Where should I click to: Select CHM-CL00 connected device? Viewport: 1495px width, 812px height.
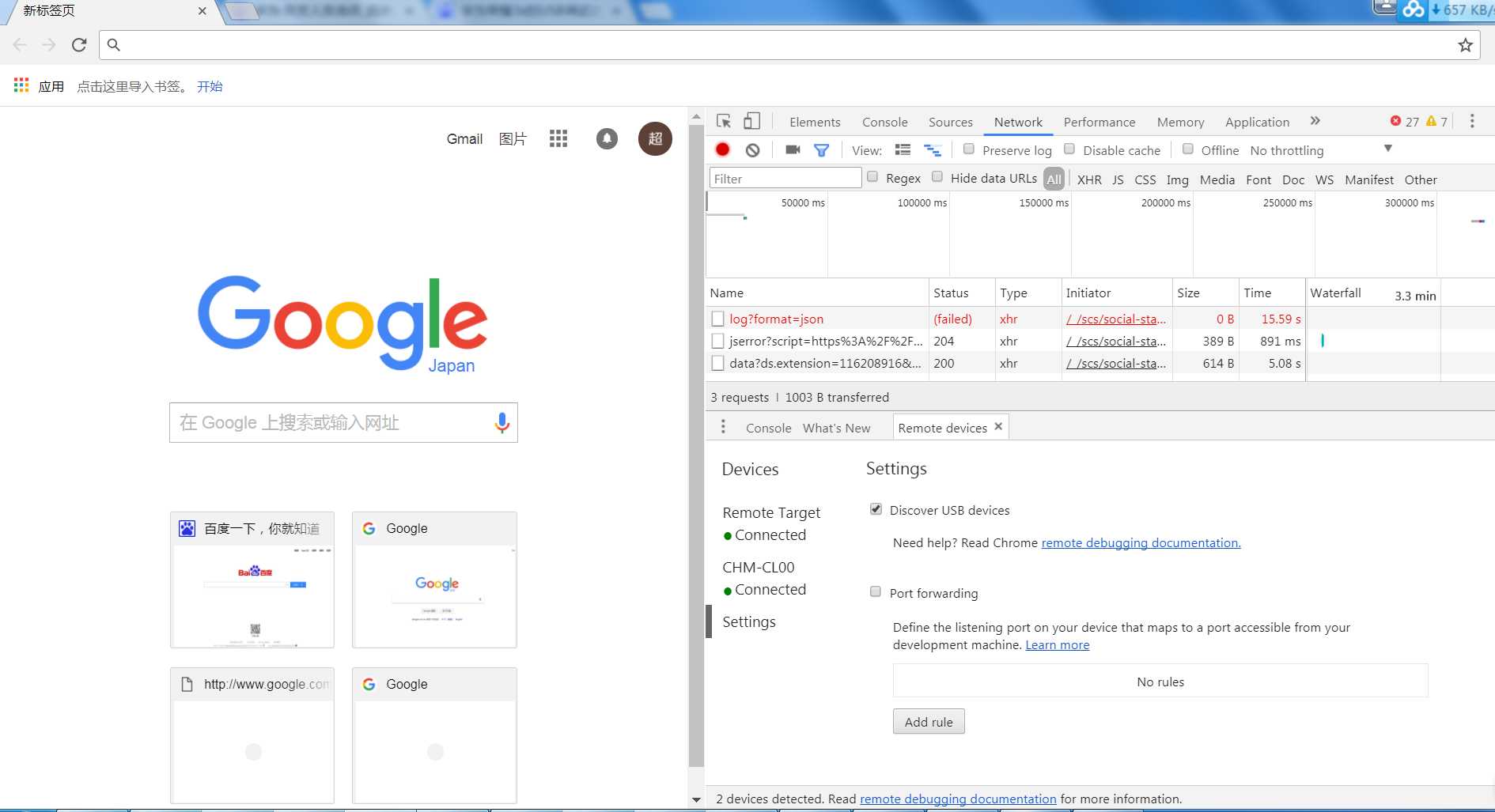pyautogui.click(x=764, y=578)
